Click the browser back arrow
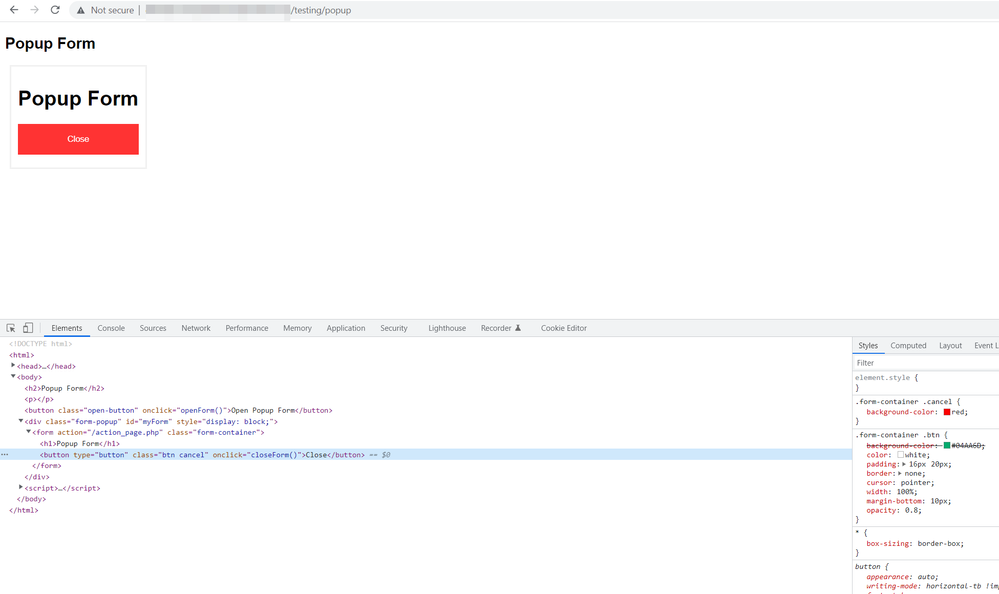 click(14, 10)
